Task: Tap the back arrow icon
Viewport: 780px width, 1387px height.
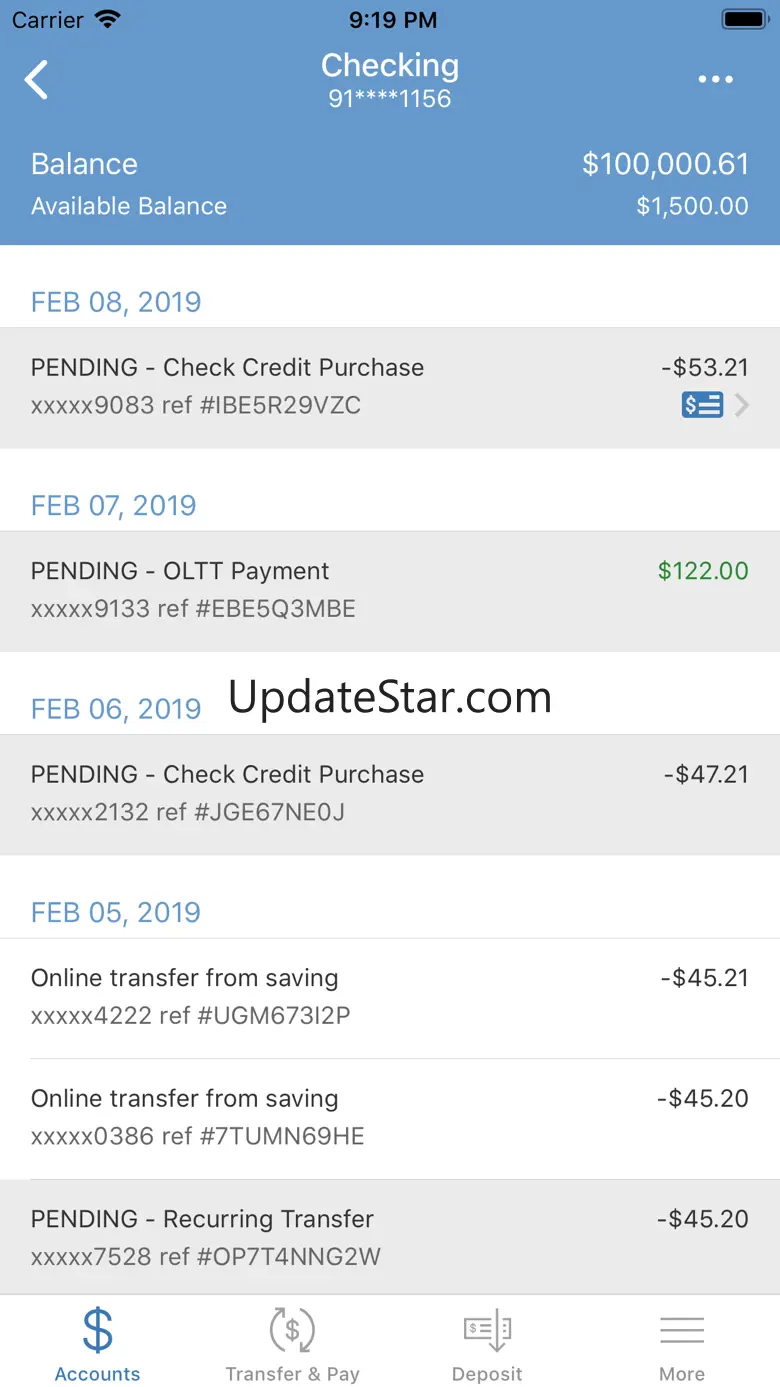Action: pyautogui.click(x=37, y=80)
